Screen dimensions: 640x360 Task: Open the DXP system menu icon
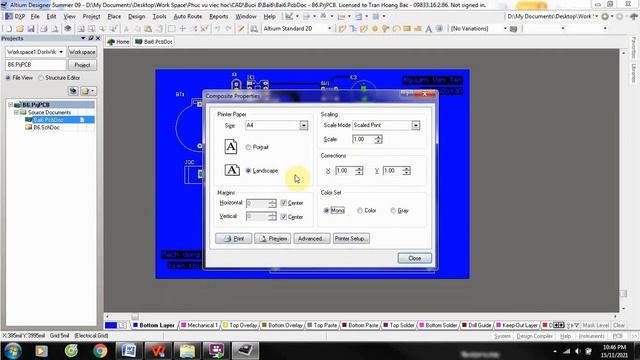pyautogui.click(x=9, y=16)
